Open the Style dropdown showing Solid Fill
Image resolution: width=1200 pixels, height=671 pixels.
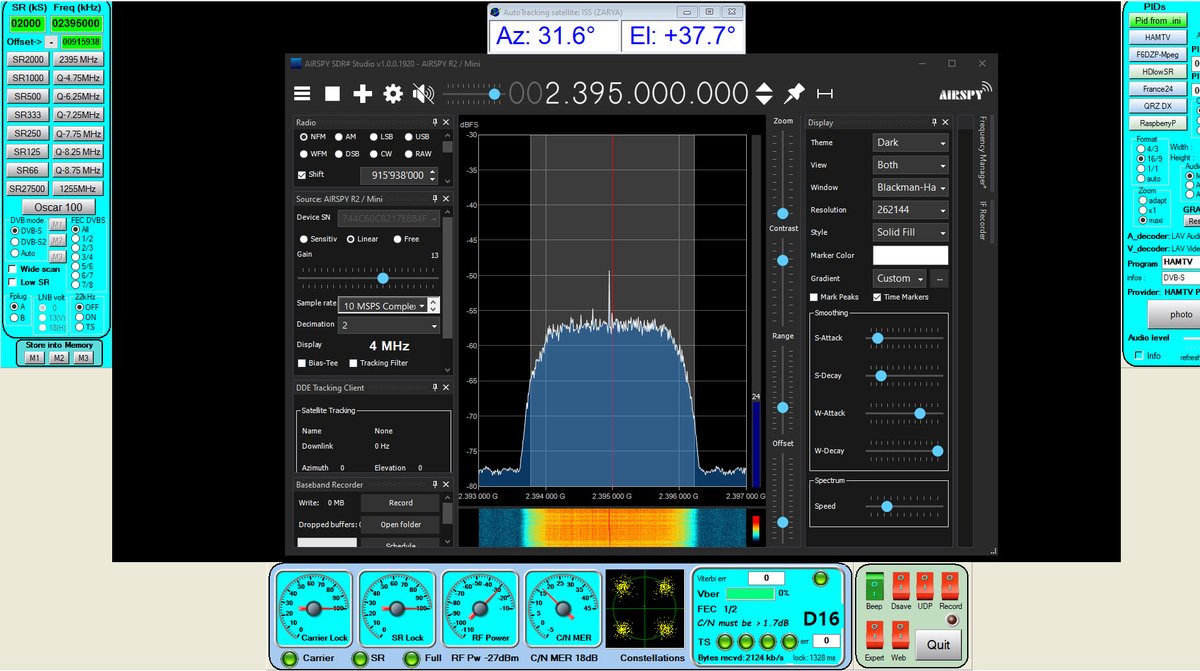[910, 233]
